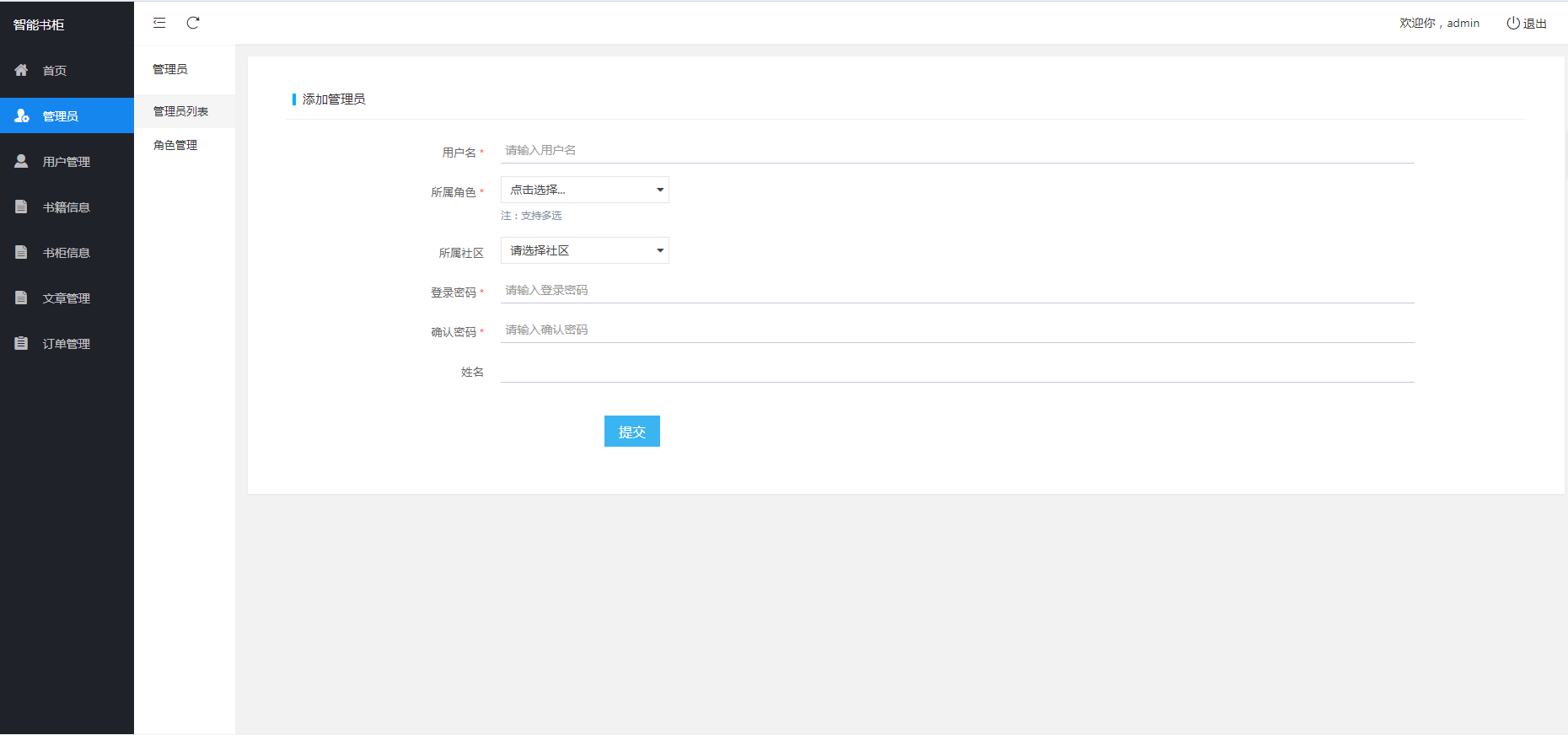Collapse the sidebar with the menu toggle icon
Screen dimensions: 1568x735
coord(159,23)
